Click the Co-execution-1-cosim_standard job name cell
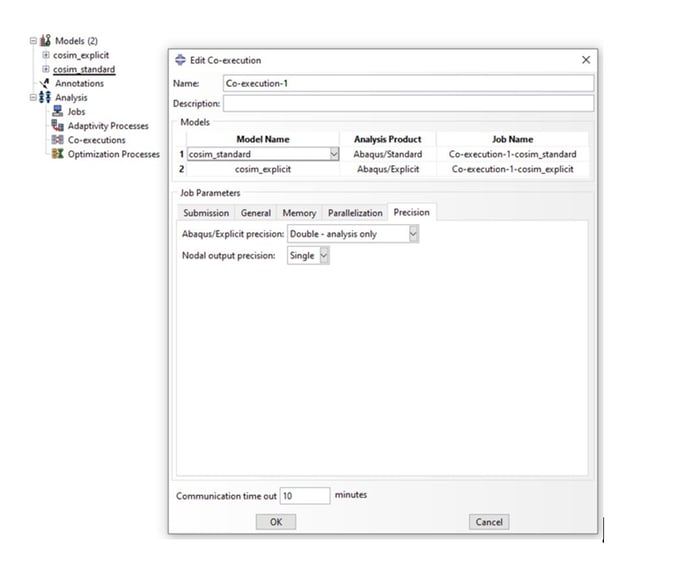678x579 pixels. (x=512, y=154)
